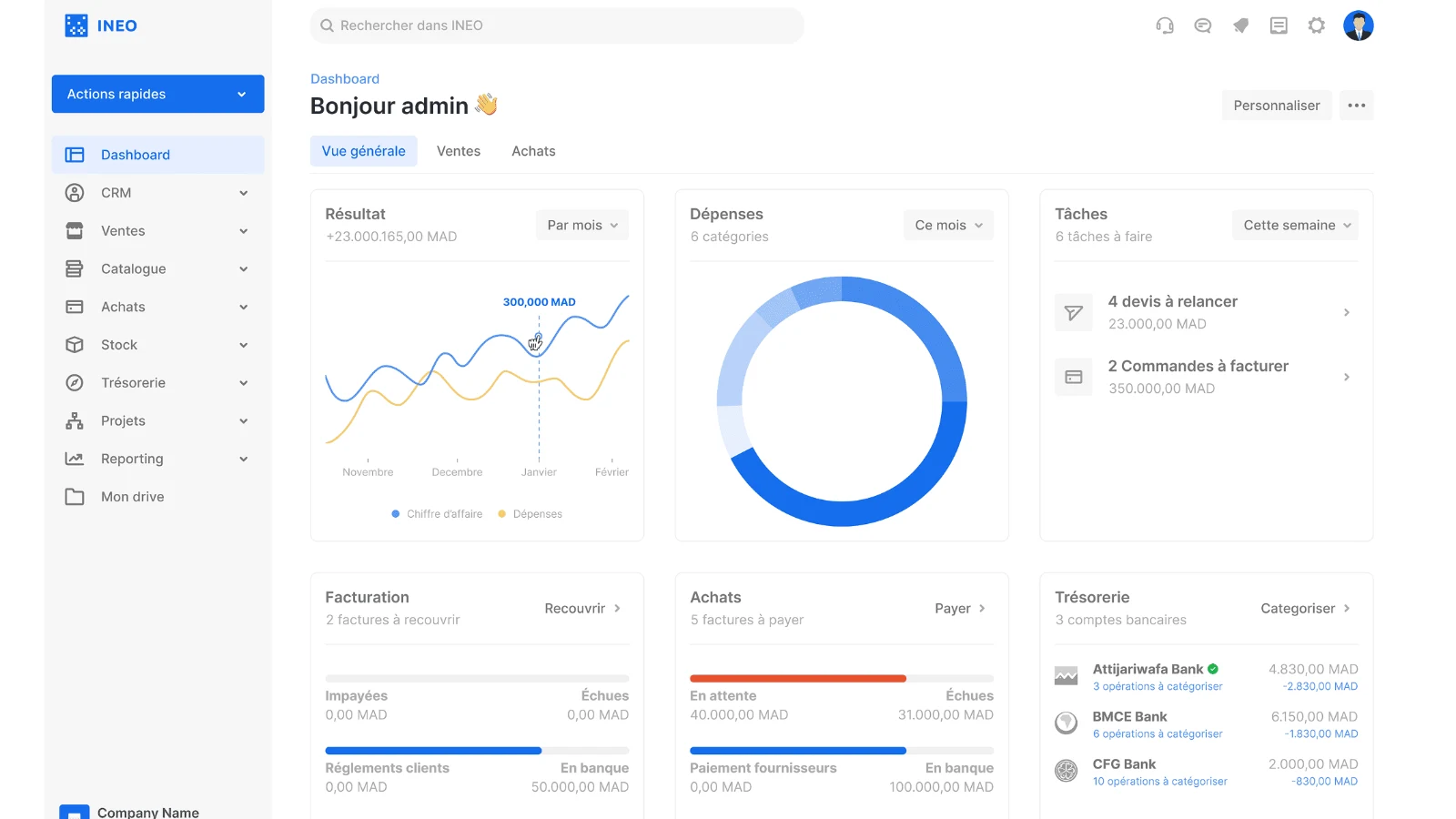Viewport: 1456px width, 819px height.
Task: Click the Stock box icon
Action: (x=75, y=345)
